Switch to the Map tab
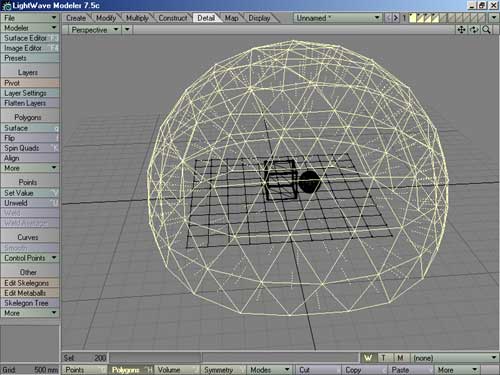Viewport: 500px width, 375px height. (231, 18)
